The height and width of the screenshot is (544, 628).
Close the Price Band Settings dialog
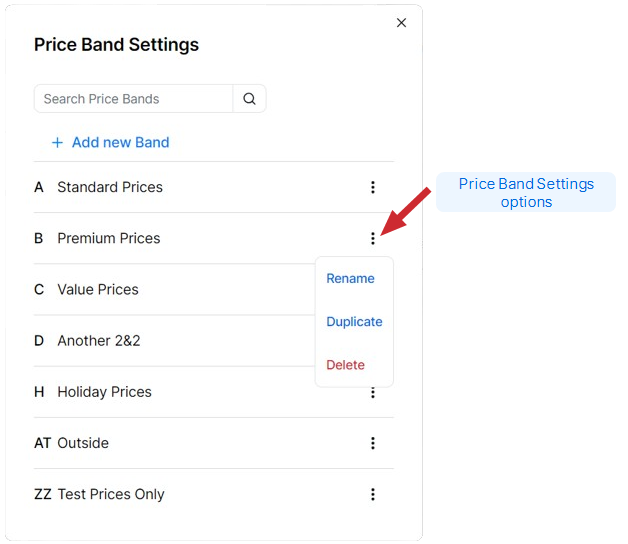[x=401, y=23]
